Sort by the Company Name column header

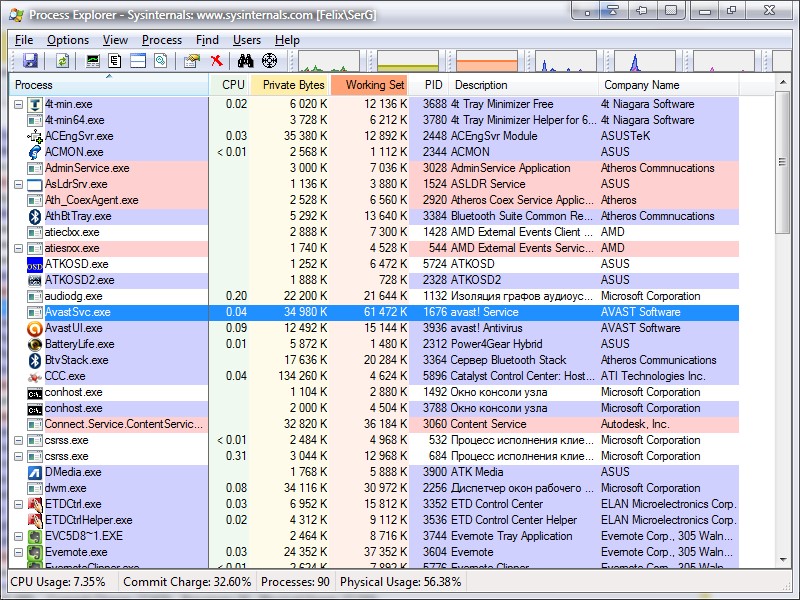pos(668,85)
